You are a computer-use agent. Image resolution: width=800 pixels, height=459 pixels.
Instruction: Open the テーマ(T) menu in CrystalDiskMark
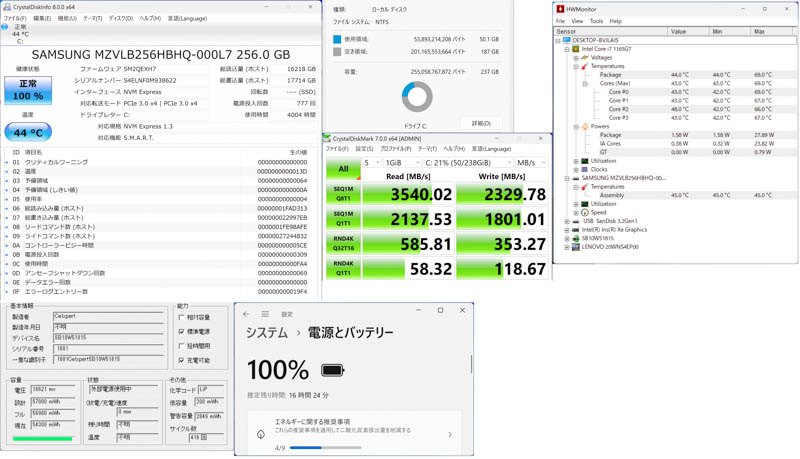point(428,149)
